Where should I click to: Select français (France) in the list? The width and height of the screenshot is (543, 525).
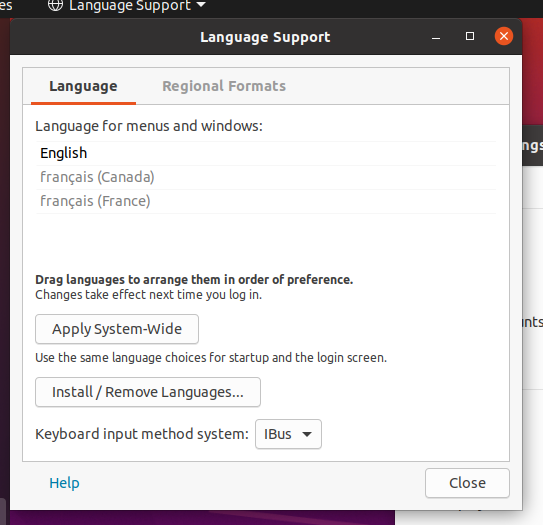pyautogui.click(x=266, y=201)
